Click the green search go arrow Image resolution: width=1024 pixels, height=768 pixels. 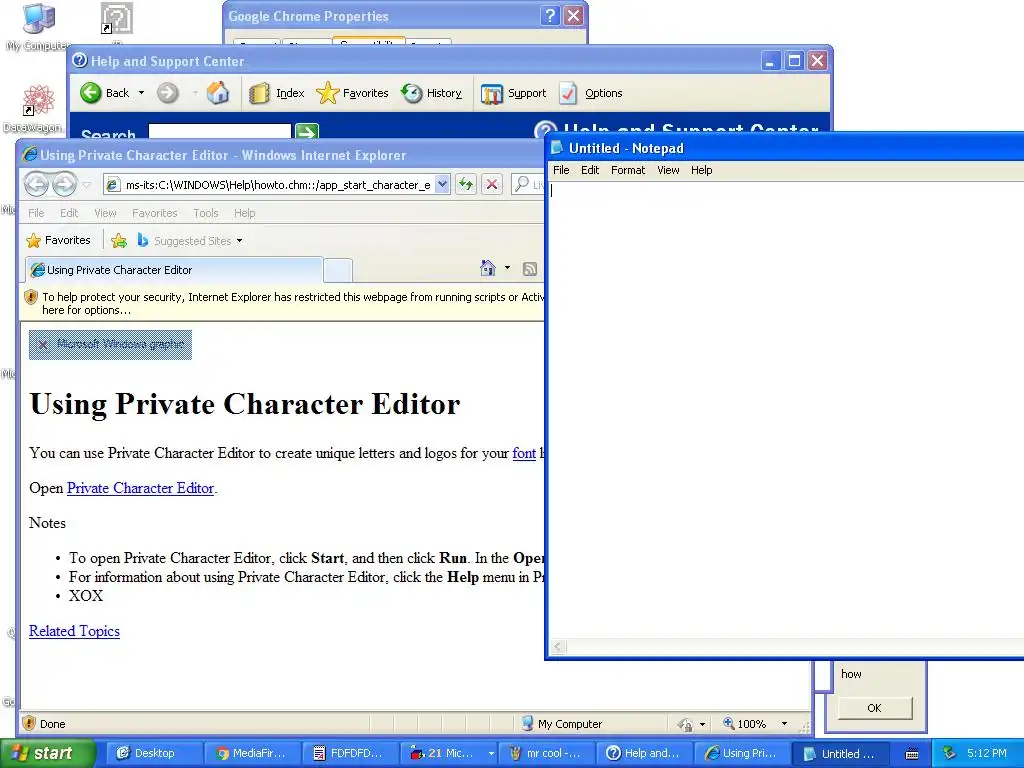tap(307, 131)
